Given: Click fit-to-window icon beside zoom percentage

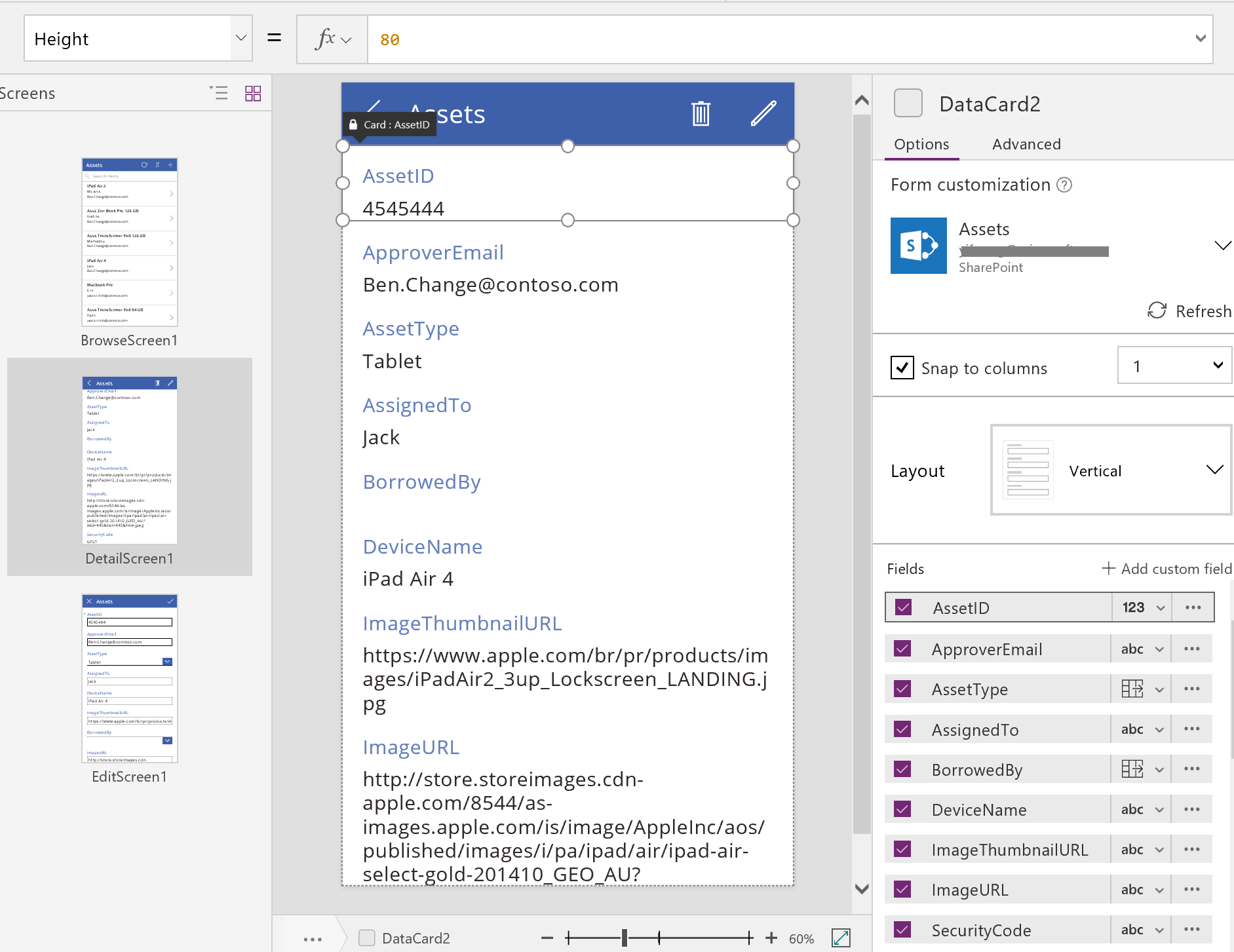Looking at the screenshot, I should click(x=841, y=938).
